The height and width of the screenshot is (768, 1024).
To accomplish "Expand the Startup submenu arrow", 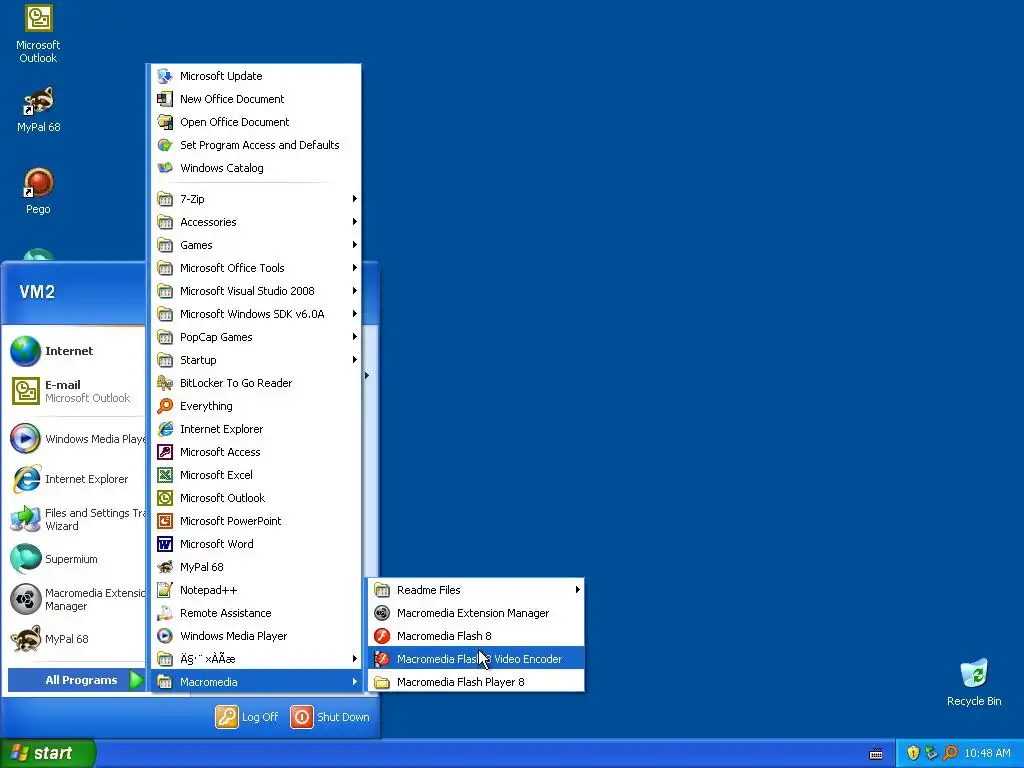I will (355, 360).
